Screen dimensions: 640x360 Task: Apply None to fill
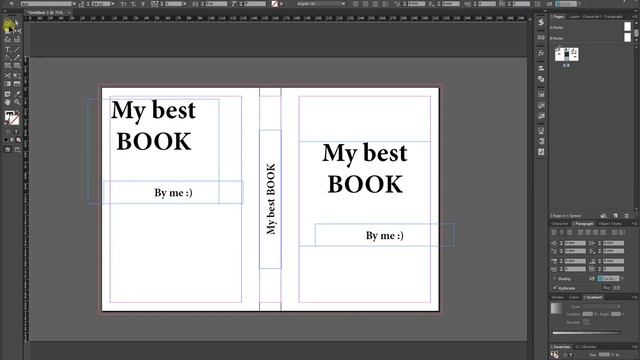(18, 140)
